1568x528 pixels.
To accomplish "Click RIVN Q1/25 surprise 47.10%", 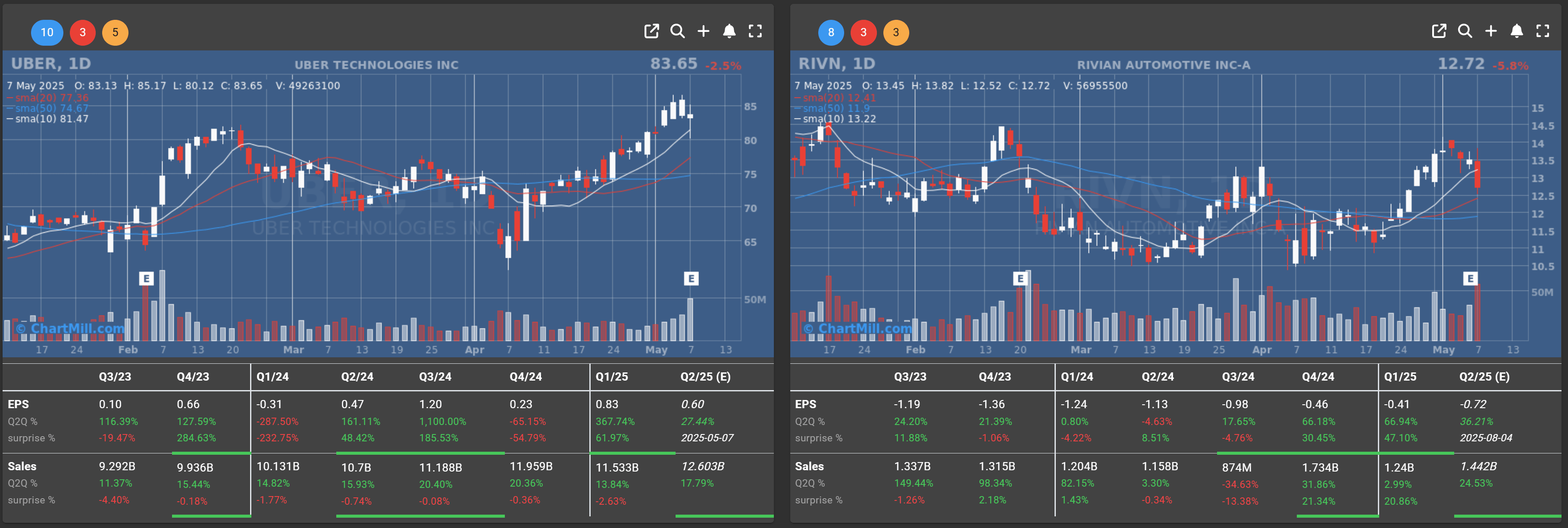I will click(1401, 438).
